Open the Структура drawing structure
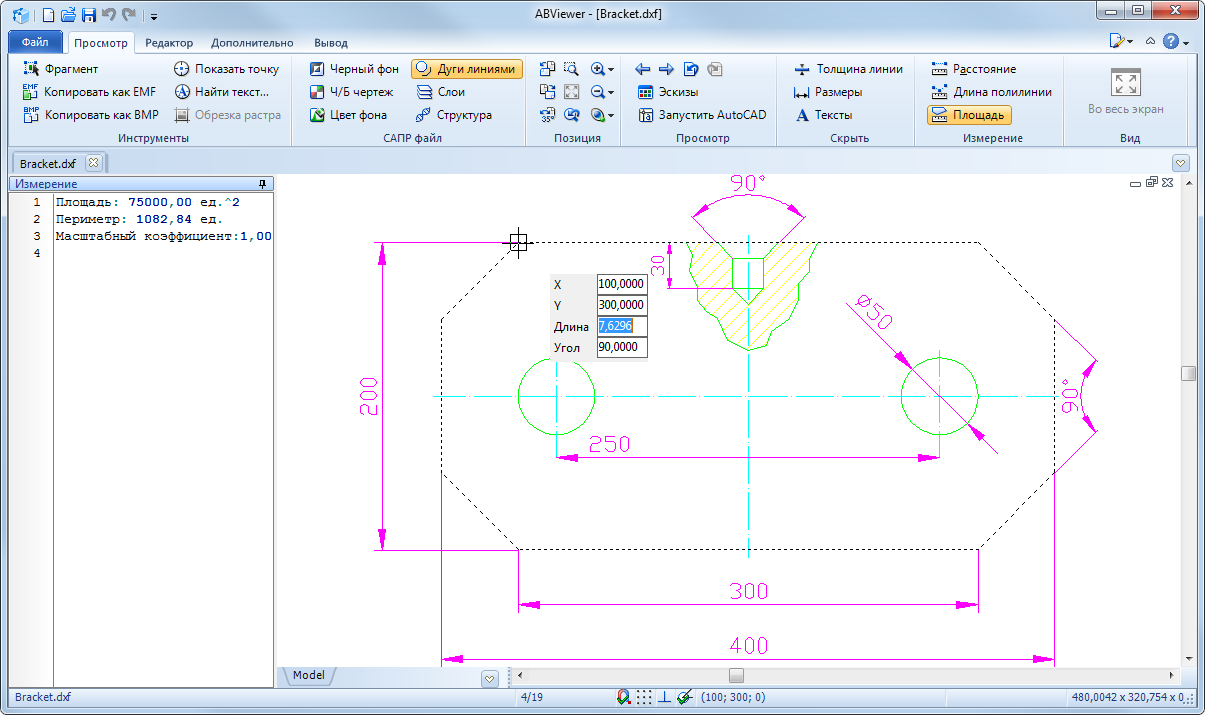1205x715 pixels. [453, 115]
